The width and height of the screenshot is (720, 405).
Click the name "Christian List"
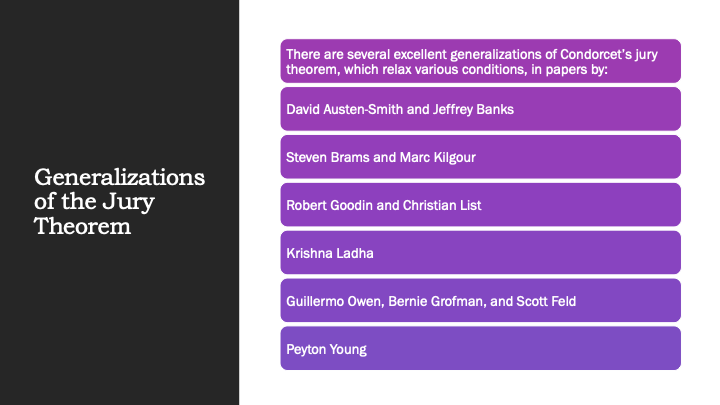[x=442, y=205]
